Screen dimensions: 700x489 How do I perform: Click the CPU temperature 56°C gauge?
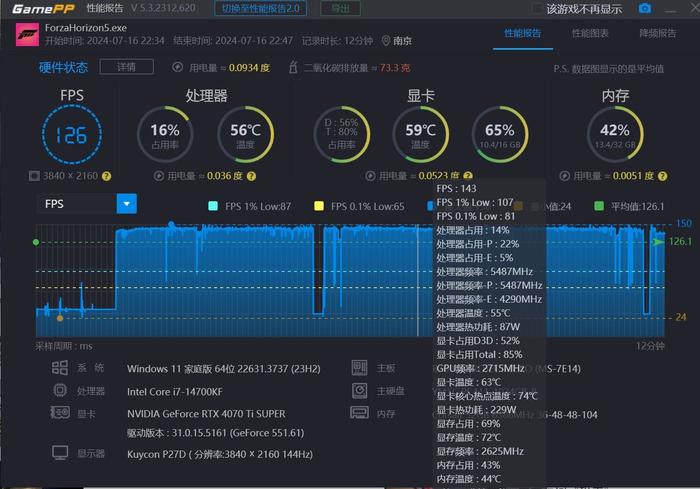[245, 135]
